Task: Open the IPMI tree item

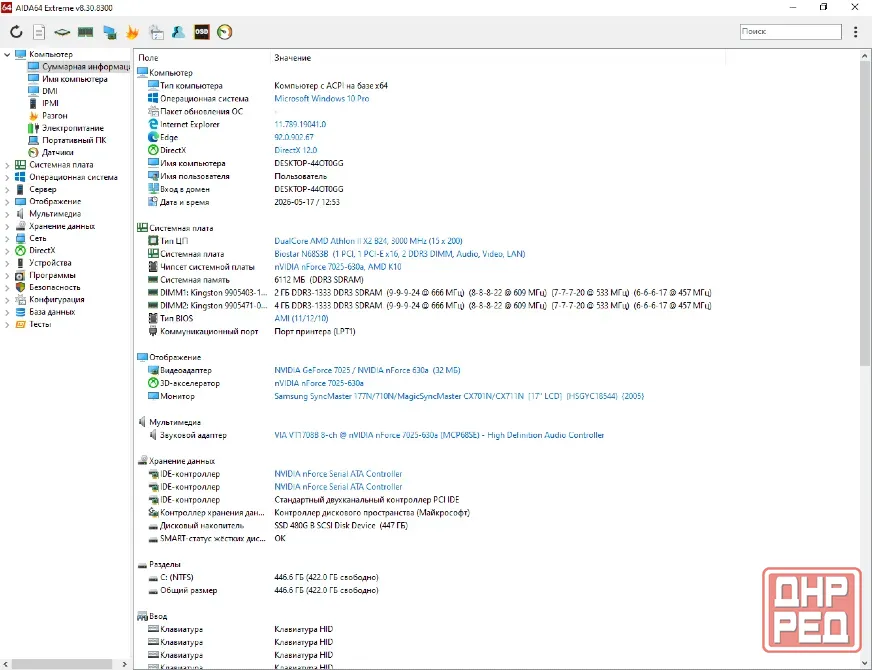Action: (x=50, y=103)
